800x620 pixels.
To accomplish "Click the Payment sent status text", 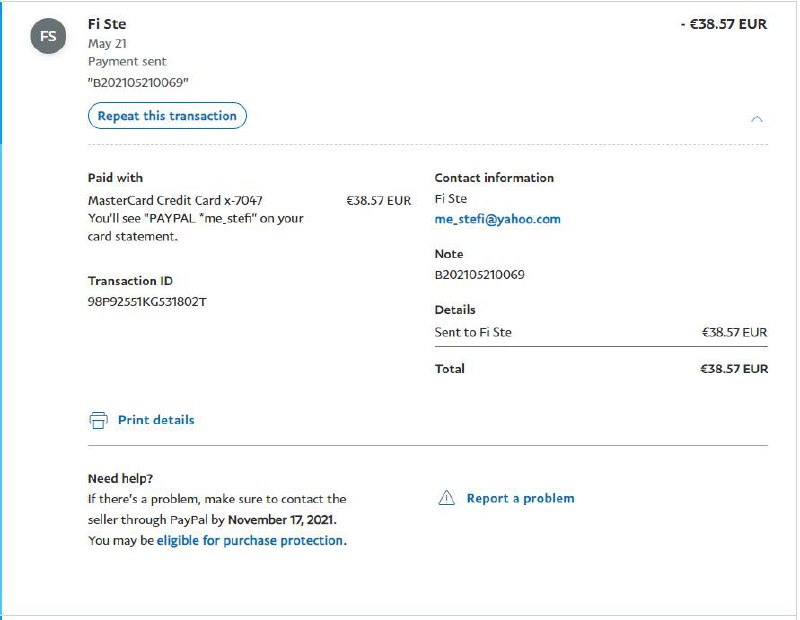I will [127, 62].
